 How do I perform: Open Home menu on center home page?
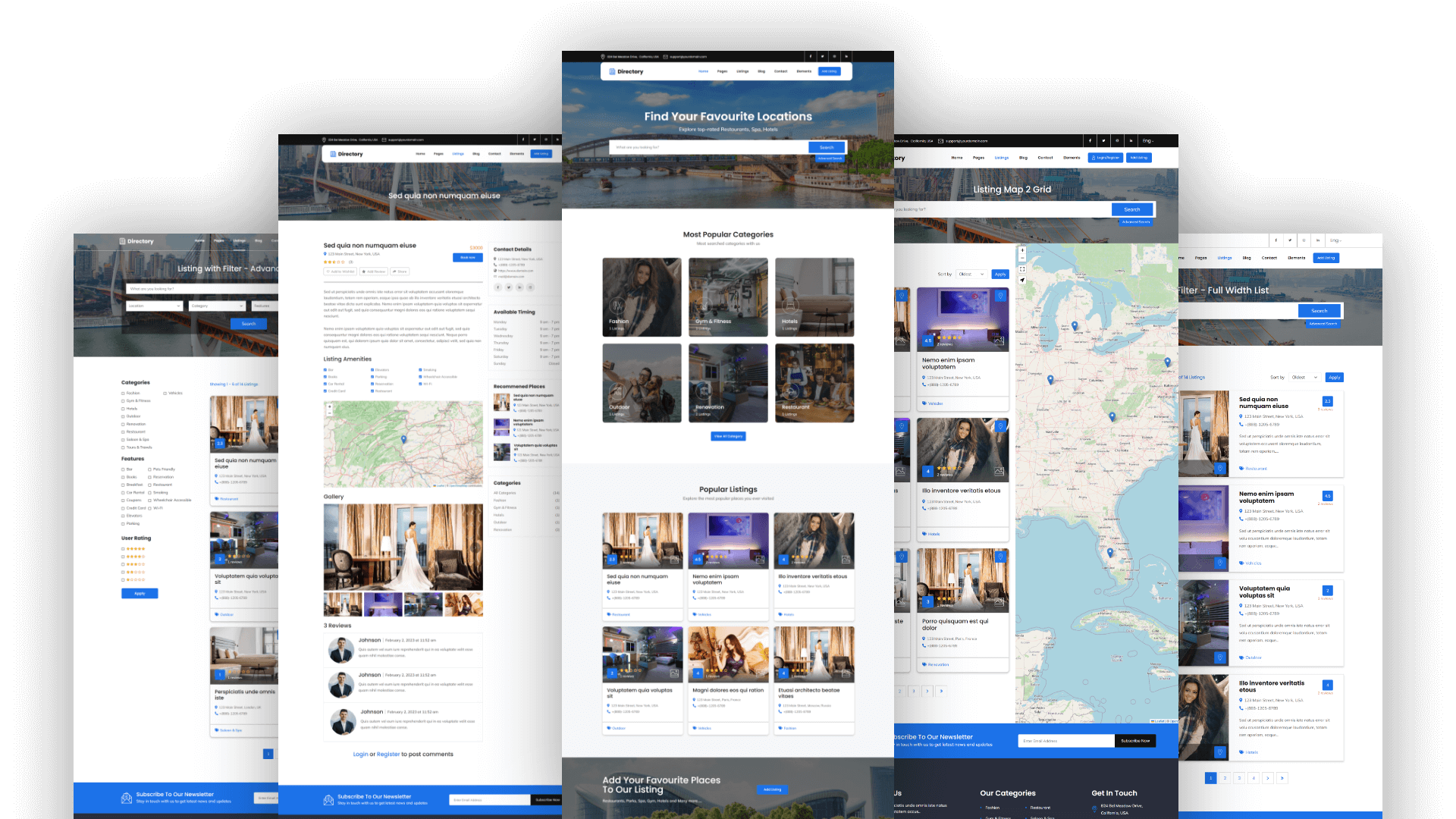(703, 71)
